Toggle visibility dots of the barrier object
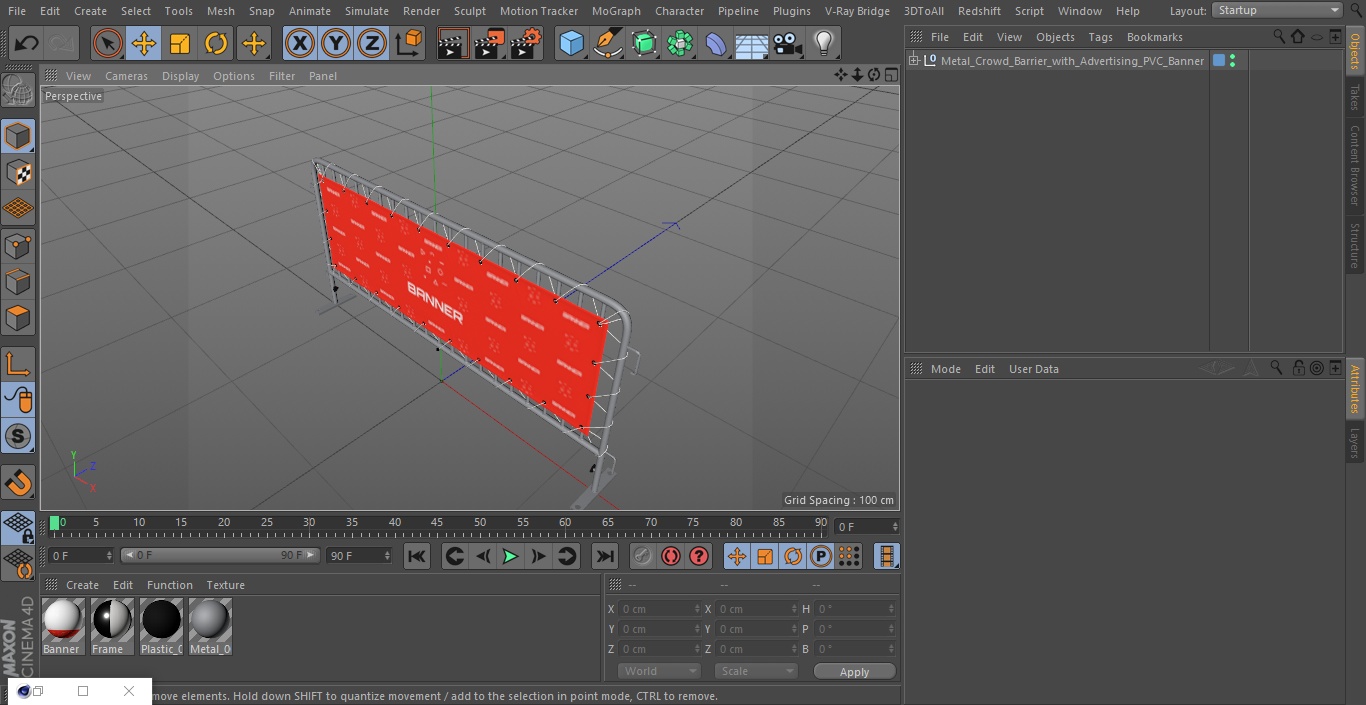 coord(1232,61)
